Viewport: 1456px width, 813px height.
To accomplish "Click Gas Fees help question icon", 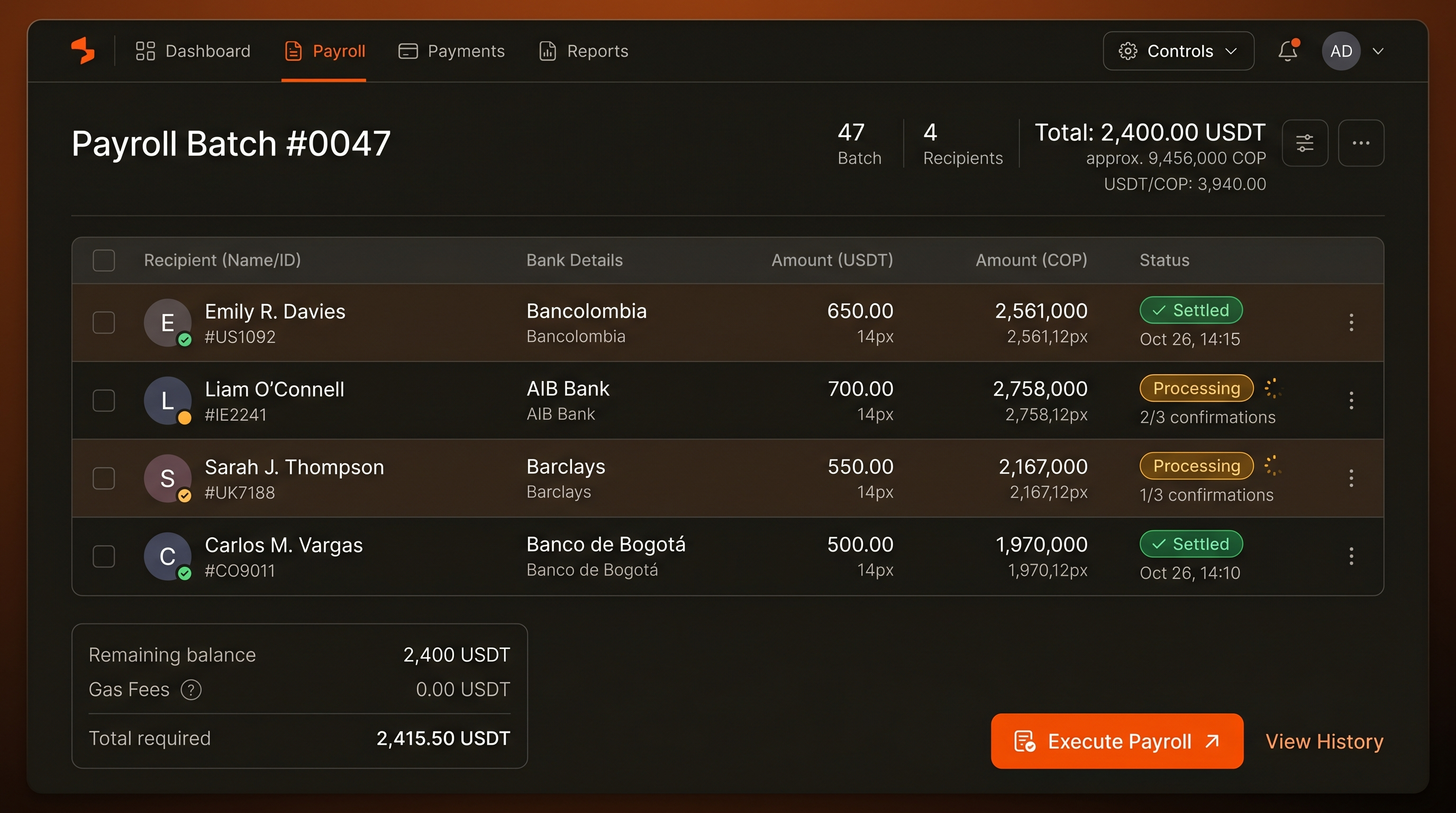I will click(x=191, y=690).
